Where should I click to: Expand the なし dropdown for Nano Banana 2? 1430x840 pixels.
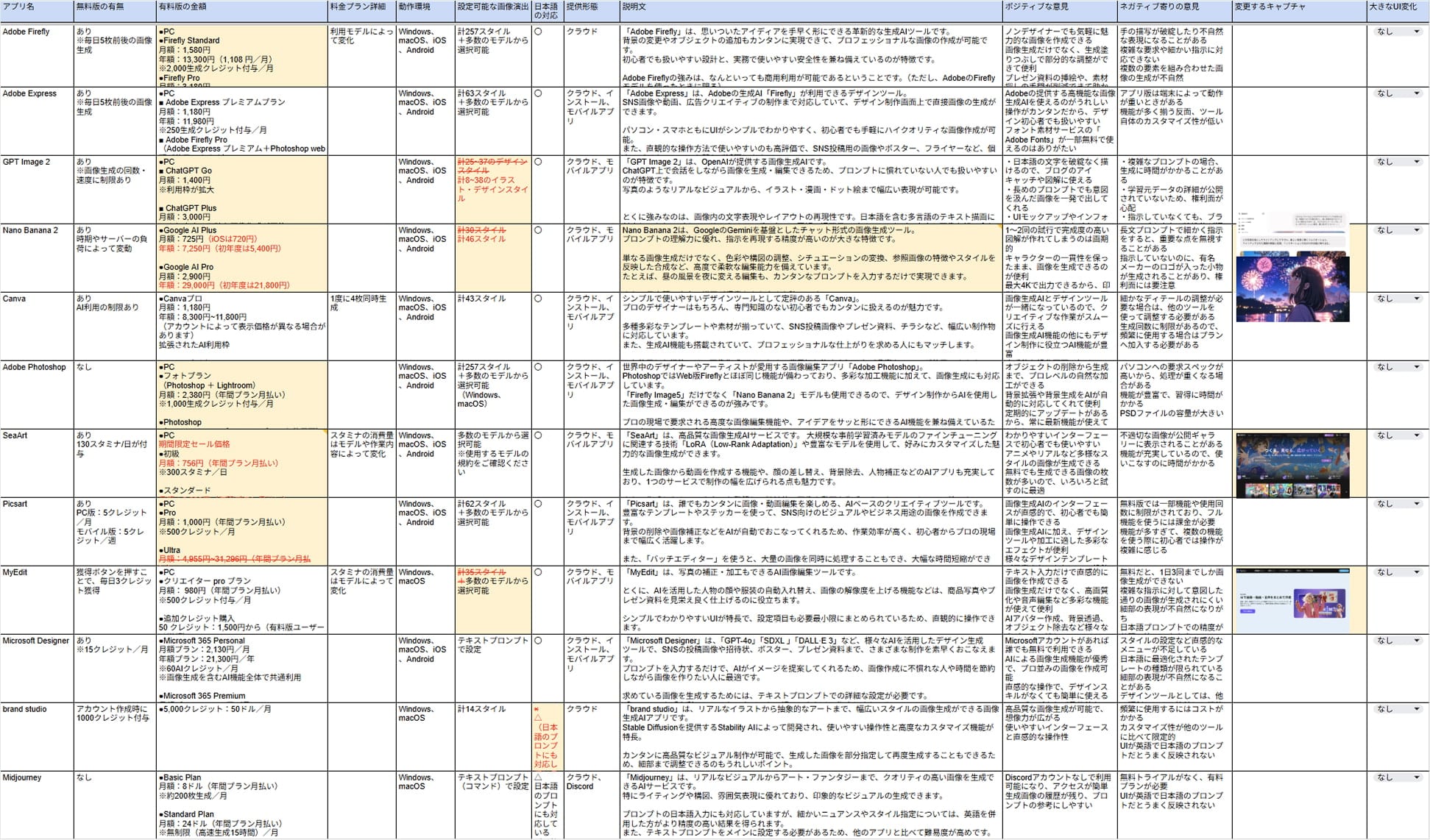(x=1398, y=230)
